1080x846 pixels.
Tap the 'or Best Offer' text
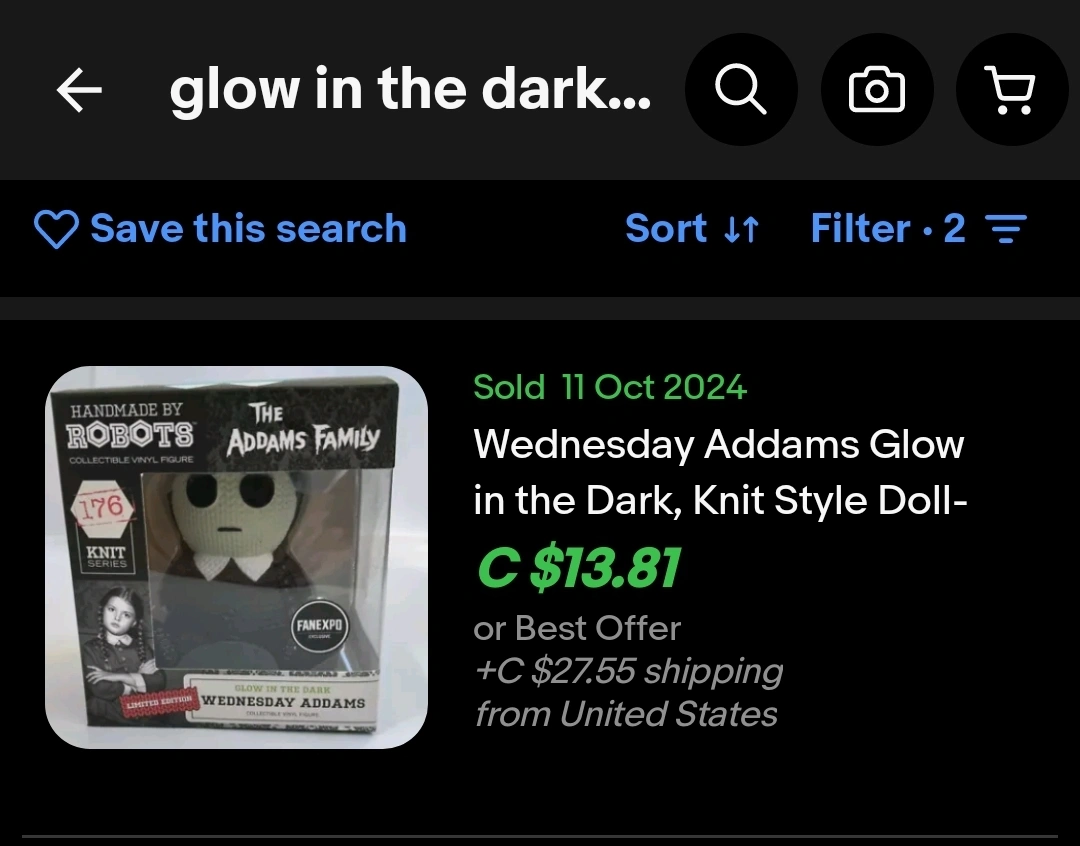pos(577,628)
